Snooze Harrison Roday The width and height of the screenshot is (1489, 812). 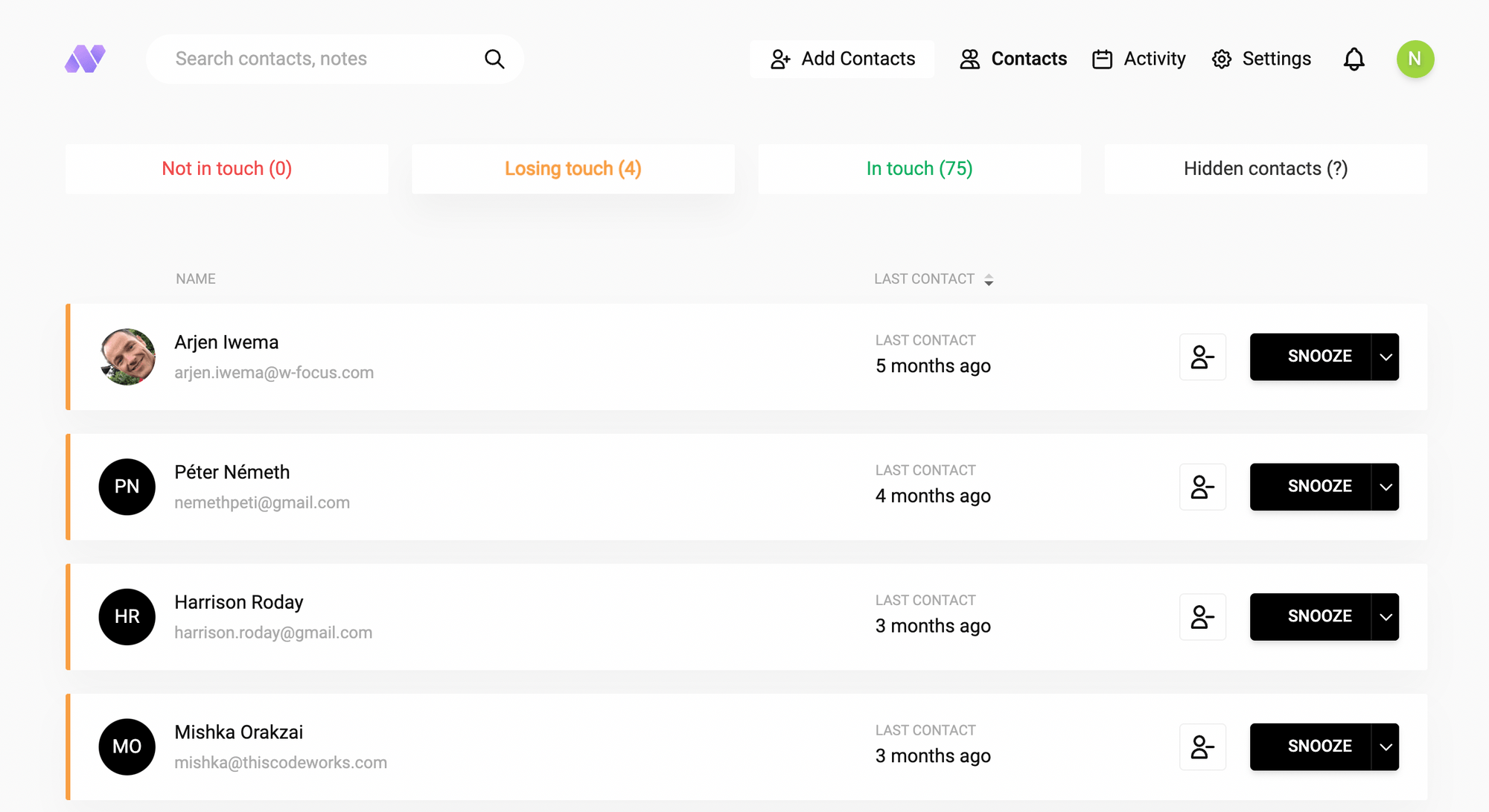(1311, 617)
